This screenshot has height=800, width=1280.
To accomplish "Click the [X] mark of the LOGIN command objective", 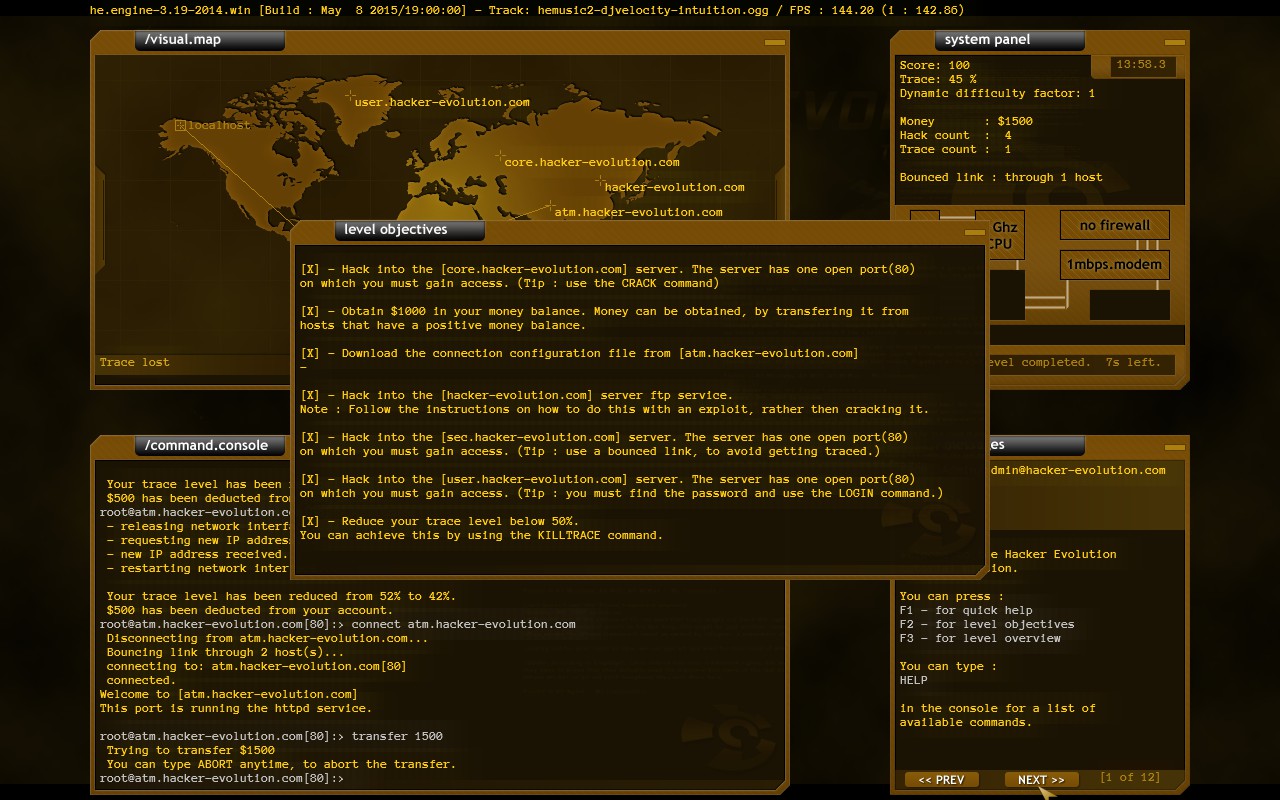I will [x=310, y=479].
